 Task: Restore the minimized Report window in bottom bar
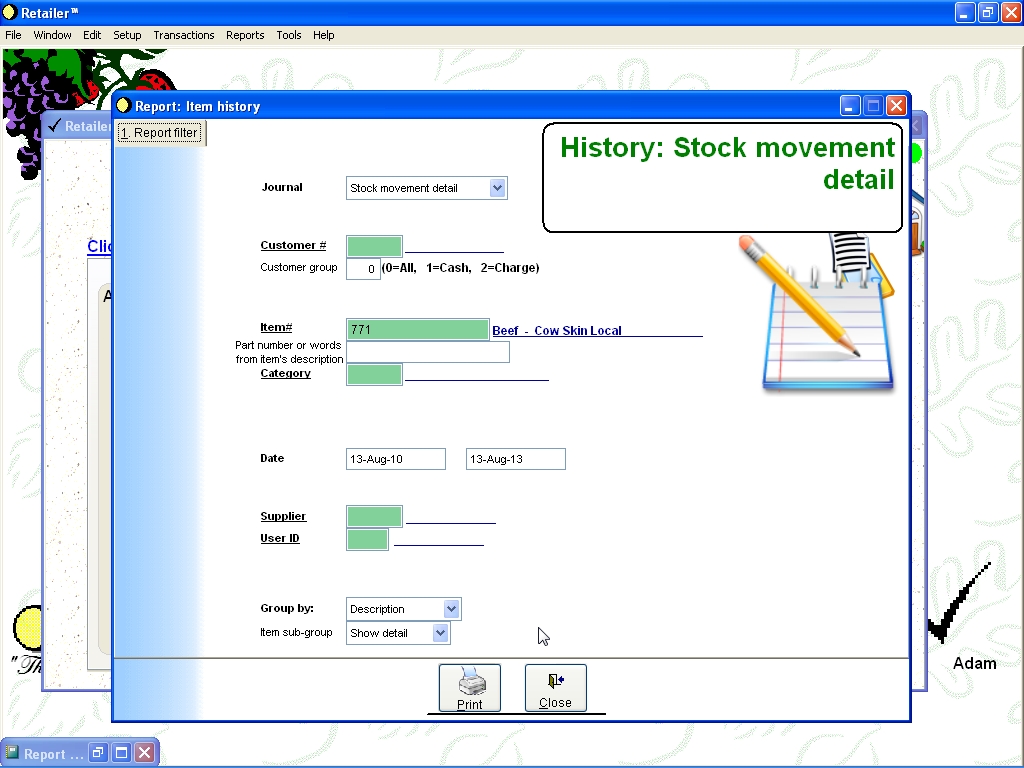[x=98, y=753]
